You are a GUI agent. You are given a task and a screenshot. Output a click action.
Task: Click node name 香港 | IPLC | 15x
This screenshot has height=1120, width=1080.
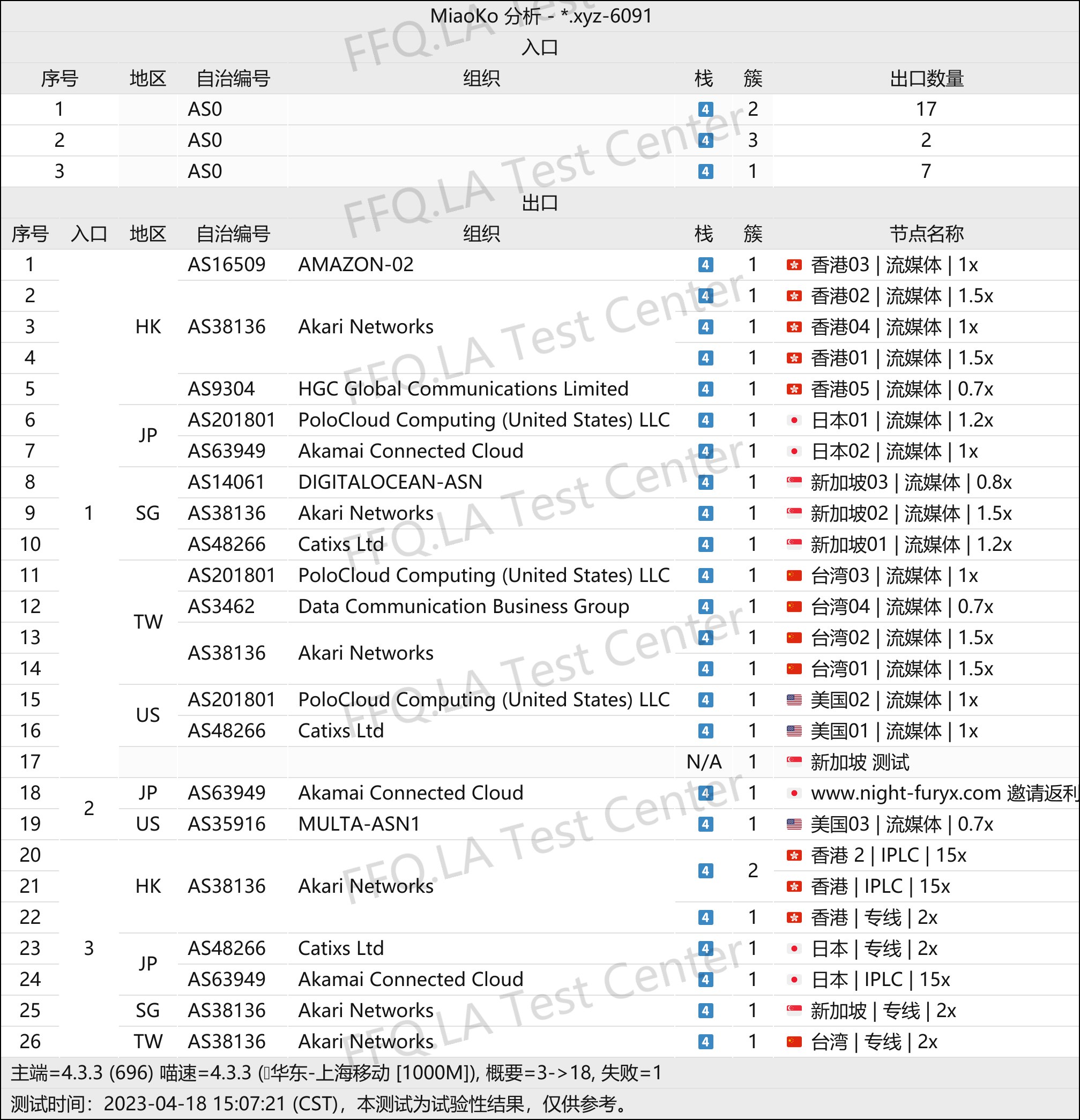point(880,886)
